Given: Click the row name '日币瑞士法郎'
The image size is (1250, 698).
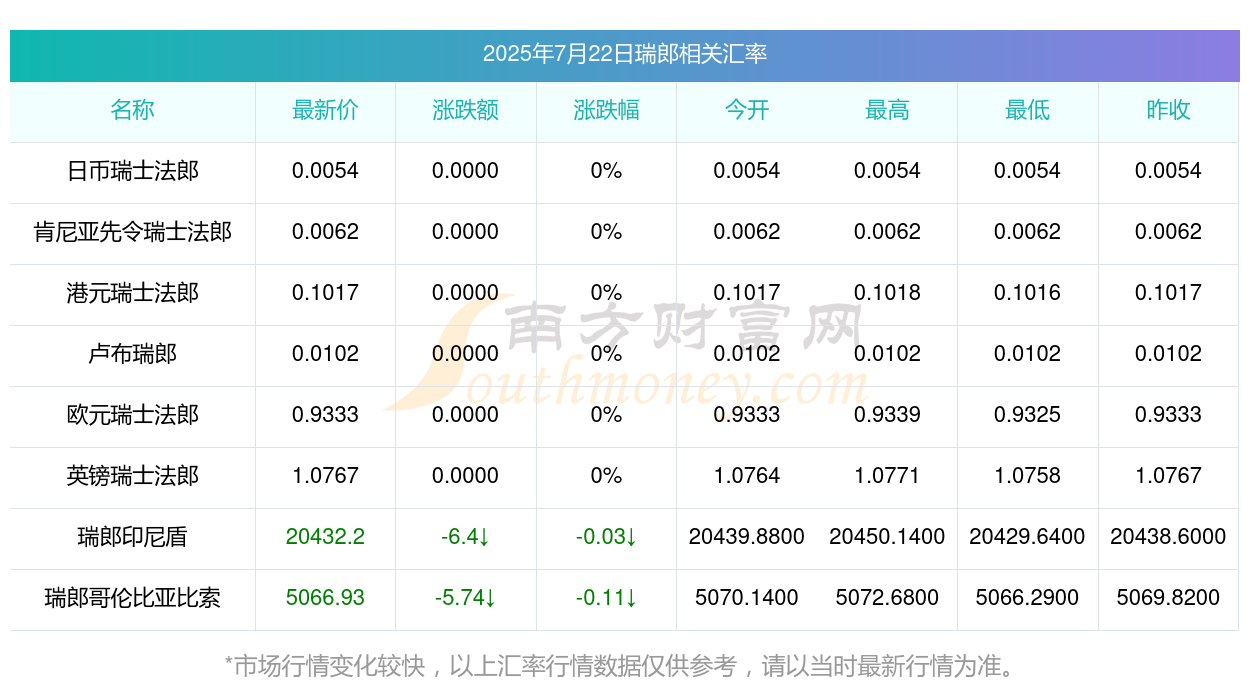Looking at the screenshot, I should [x=133, y=171].
